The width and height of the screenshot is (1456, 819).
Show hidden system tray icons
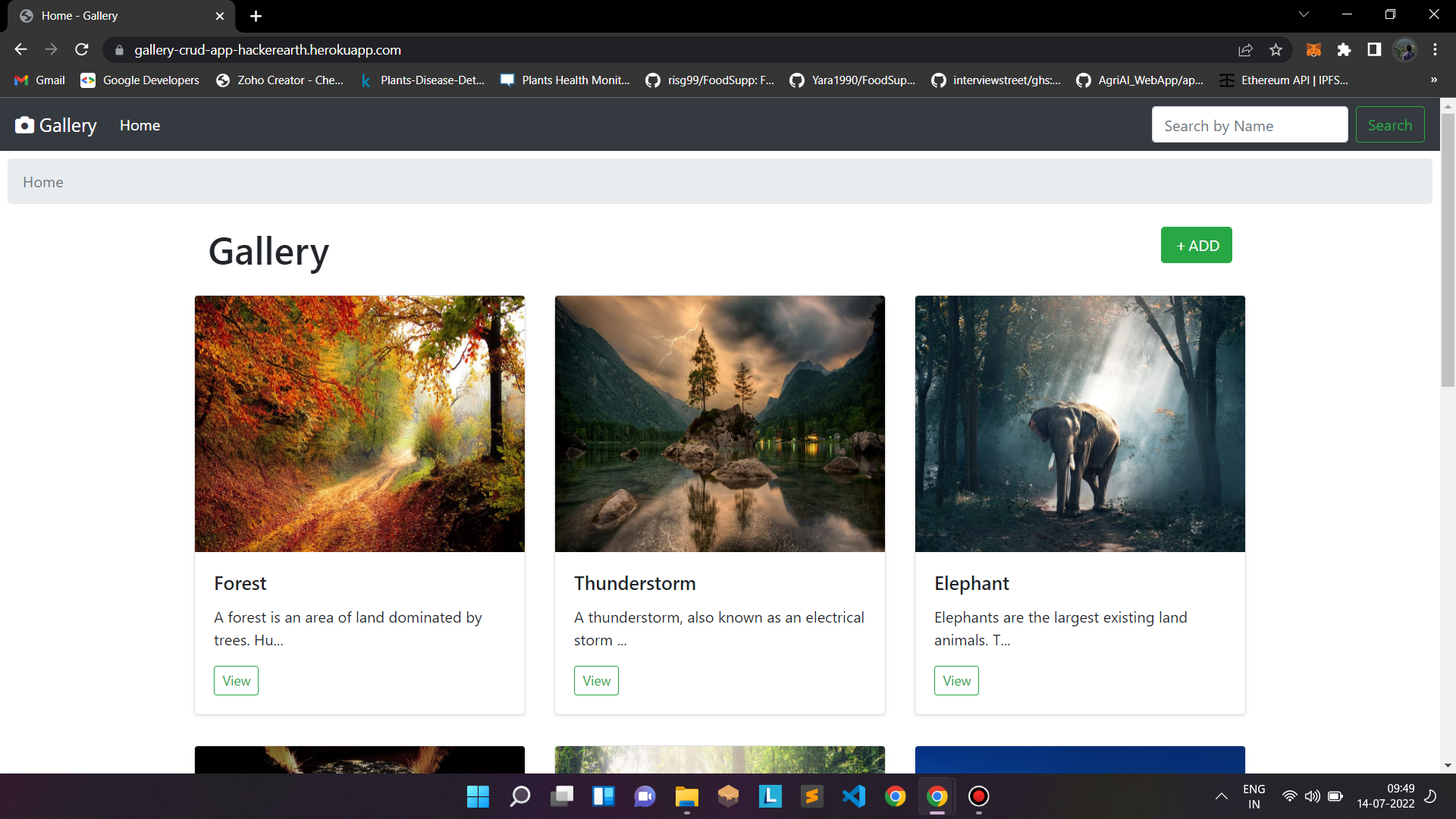pos(1221,795)
